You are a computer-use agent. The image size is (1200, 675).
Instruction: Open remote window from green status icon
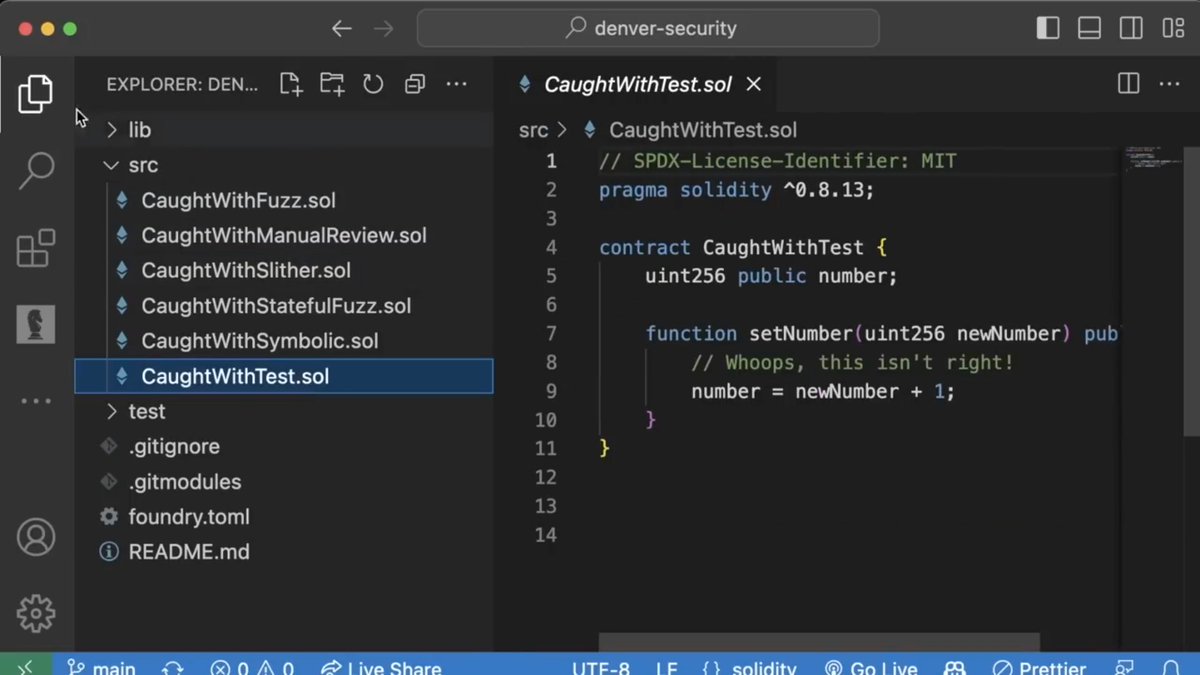tap(26, 666)
